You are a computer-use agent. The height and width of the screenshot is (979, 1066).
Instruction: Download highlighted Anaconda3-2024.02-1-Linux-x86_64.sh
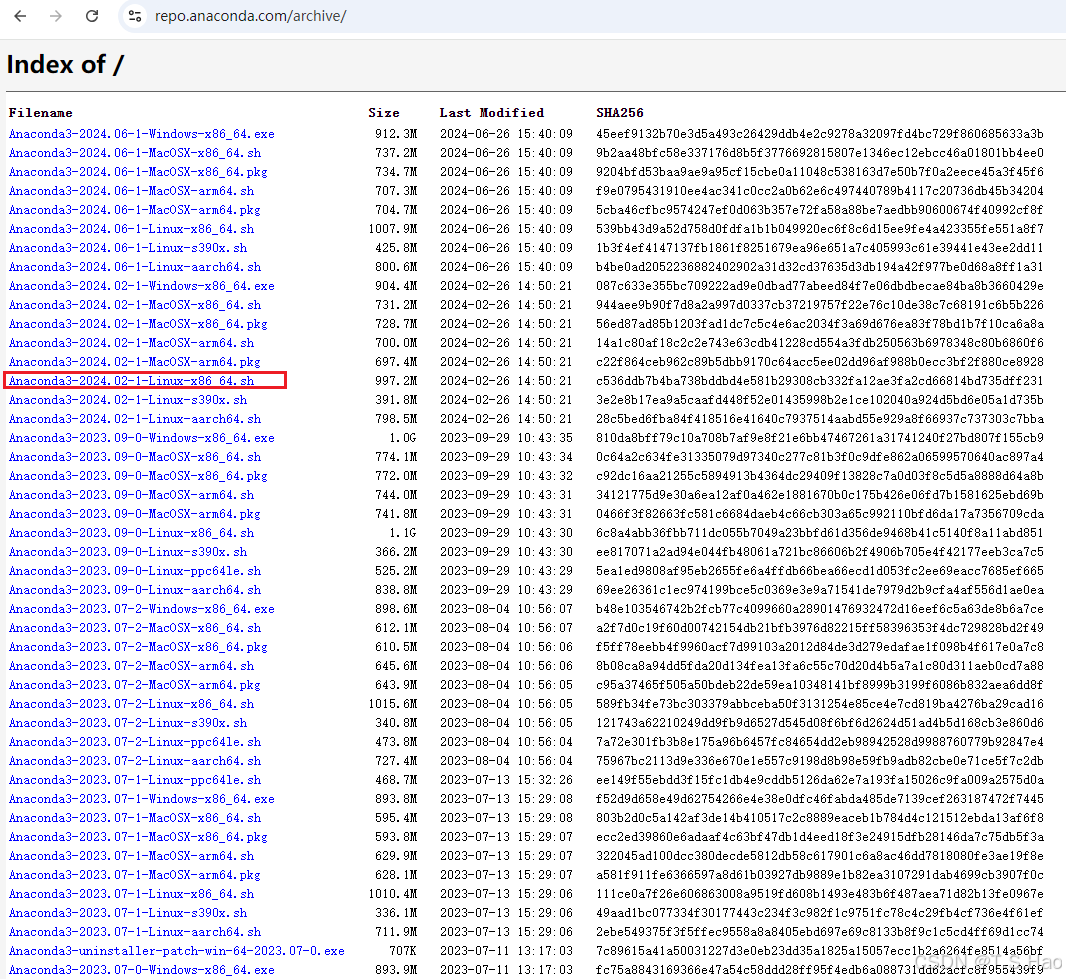pyautogui.click(x=131, y=381)
